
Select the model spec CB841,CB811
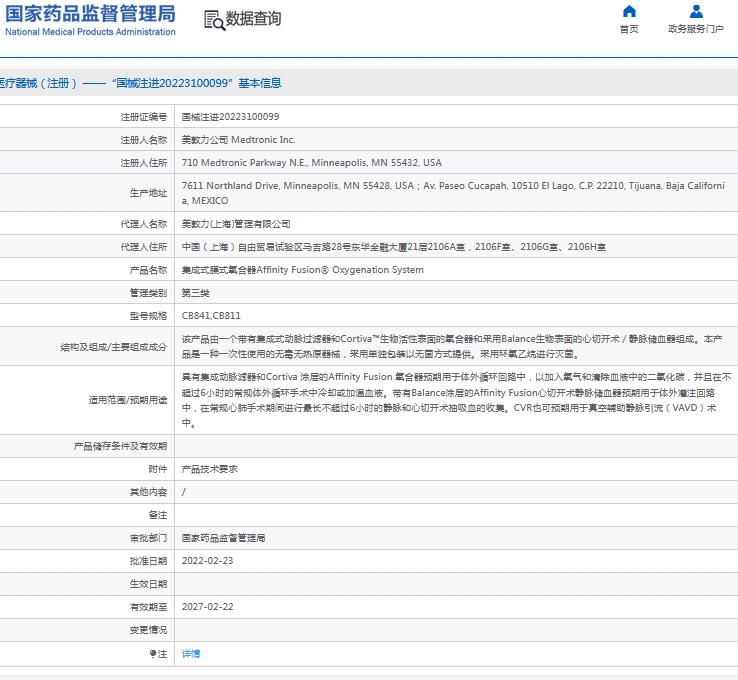(211, 316)
